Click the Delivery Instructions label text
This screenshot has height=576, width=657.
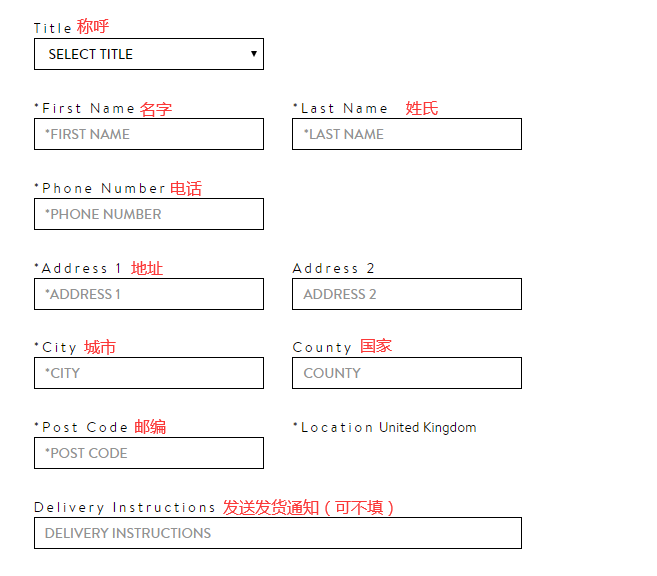click(x=125, y=507)
